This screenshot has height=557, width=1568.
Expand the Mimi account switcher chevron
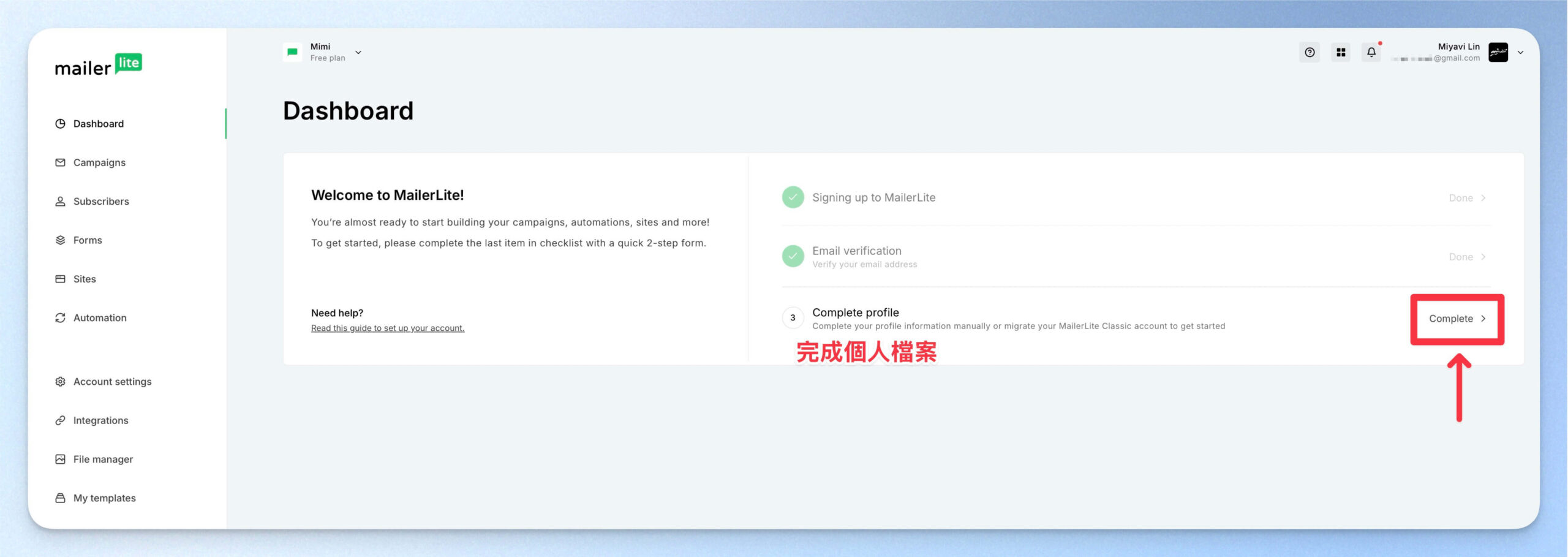358,53
